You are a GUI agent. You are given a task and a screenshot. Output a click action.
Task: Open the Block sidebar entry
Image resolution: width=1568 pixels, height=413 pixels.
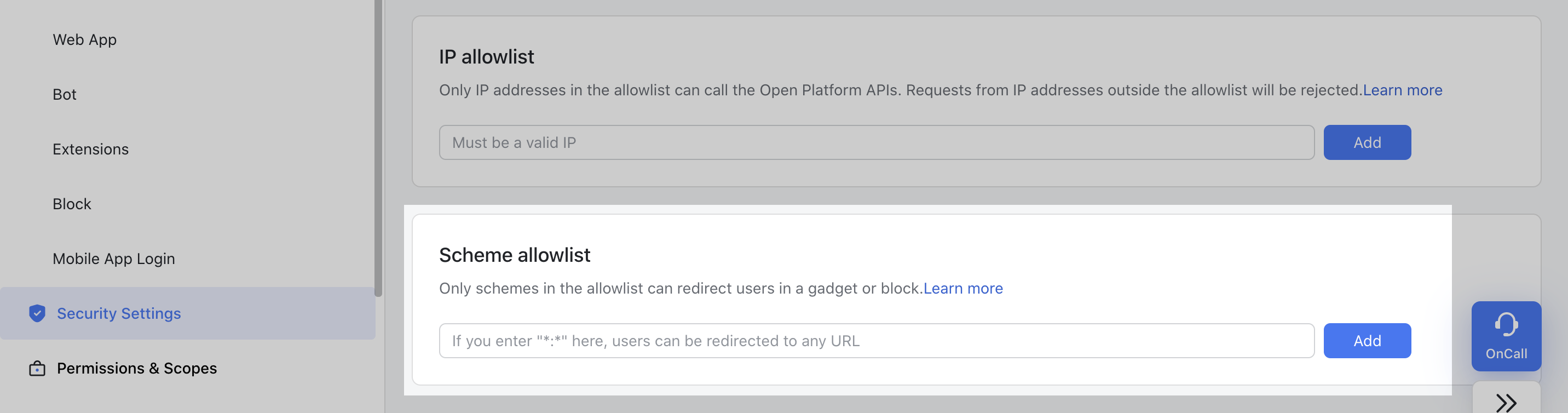pyautogui.click(x=72, y=204)
